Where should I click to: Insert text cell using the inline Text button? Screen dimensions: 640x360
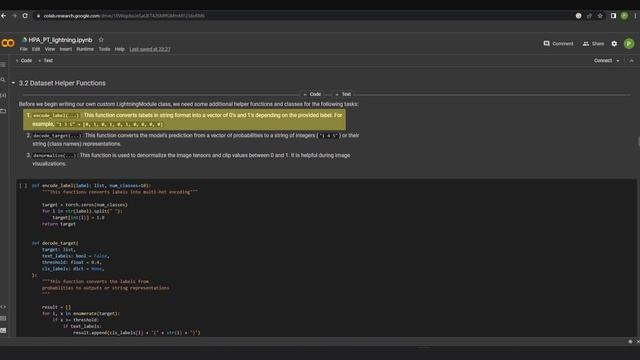[343, 94]
